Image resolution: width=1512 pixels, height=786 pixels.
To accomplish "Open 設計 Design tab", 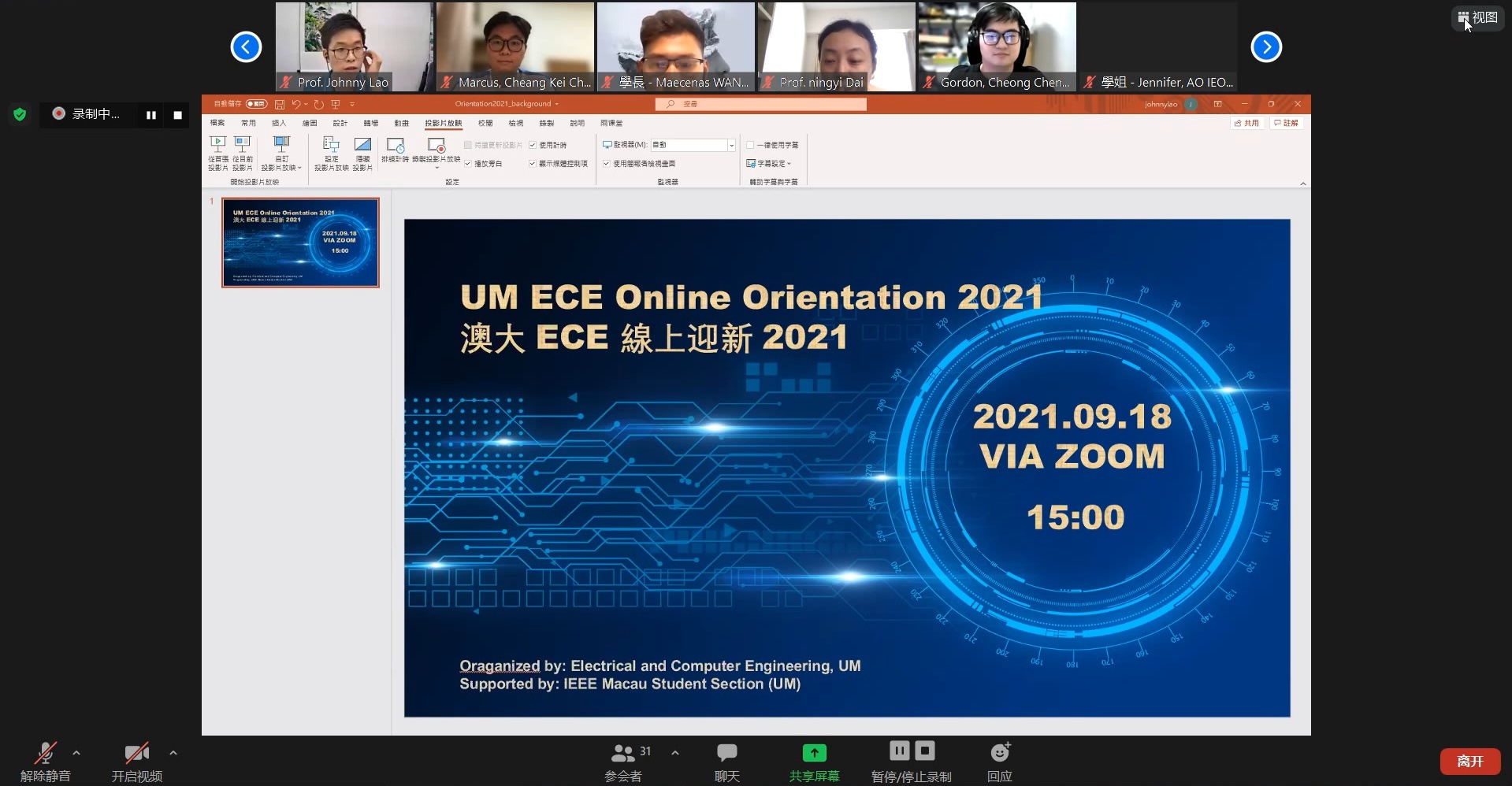I will point(340,123).
